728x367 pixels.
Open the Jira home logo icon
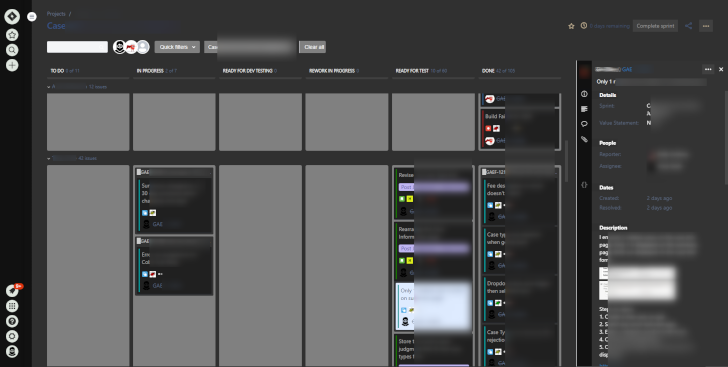[12, 17]
